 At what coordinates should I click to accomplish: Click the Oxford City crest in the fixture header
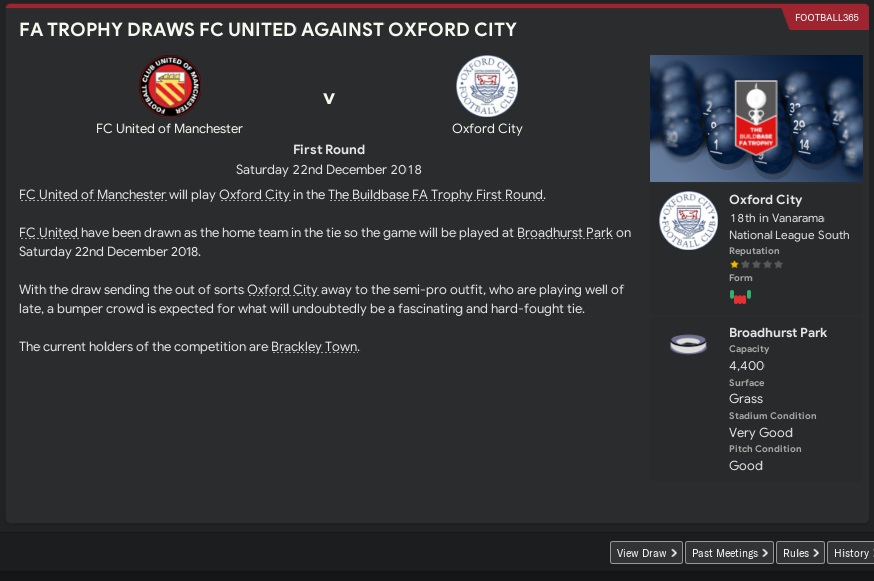tap(487, 86)
